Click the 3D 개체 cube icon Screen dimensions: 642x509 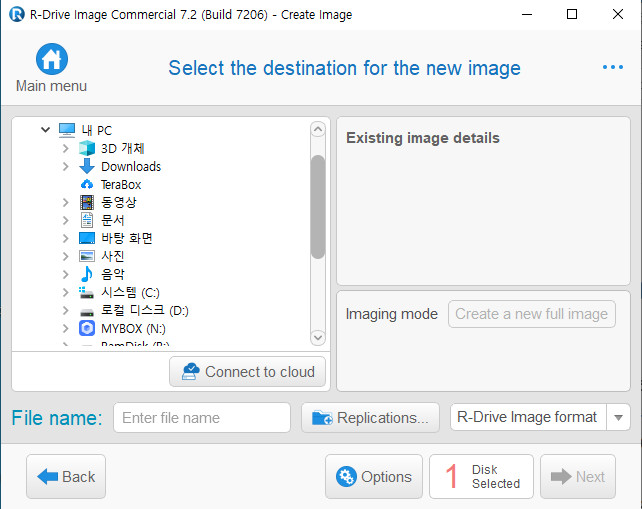[x=87, y=148]
